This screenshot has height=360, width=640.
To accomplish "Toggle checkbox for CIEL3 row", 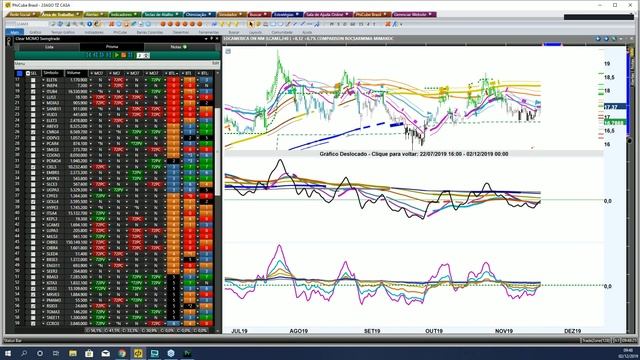I will tap(33, 167).
